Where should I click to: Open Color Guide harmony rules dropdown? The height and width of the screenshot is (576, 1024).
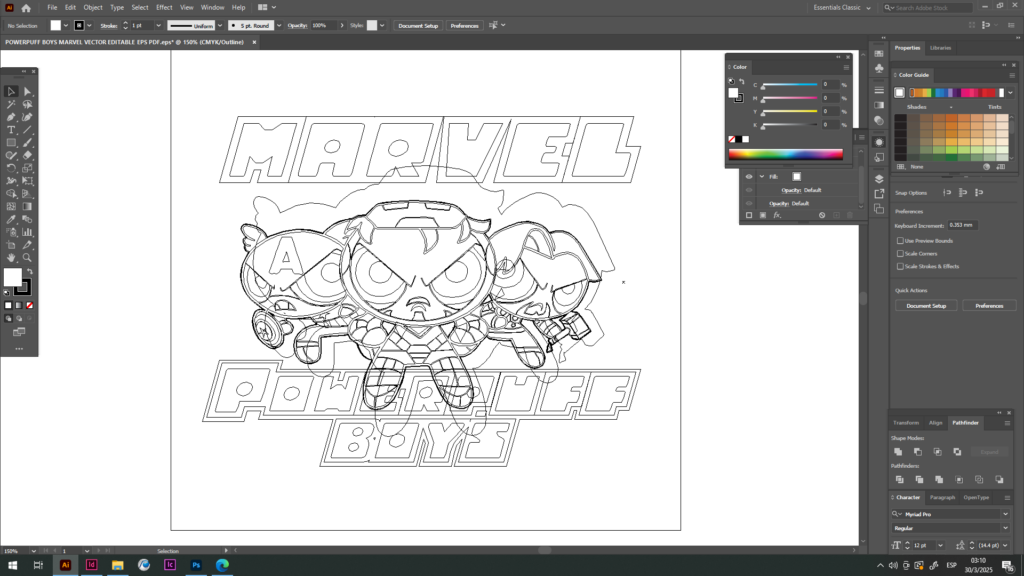click(1010, 93)
